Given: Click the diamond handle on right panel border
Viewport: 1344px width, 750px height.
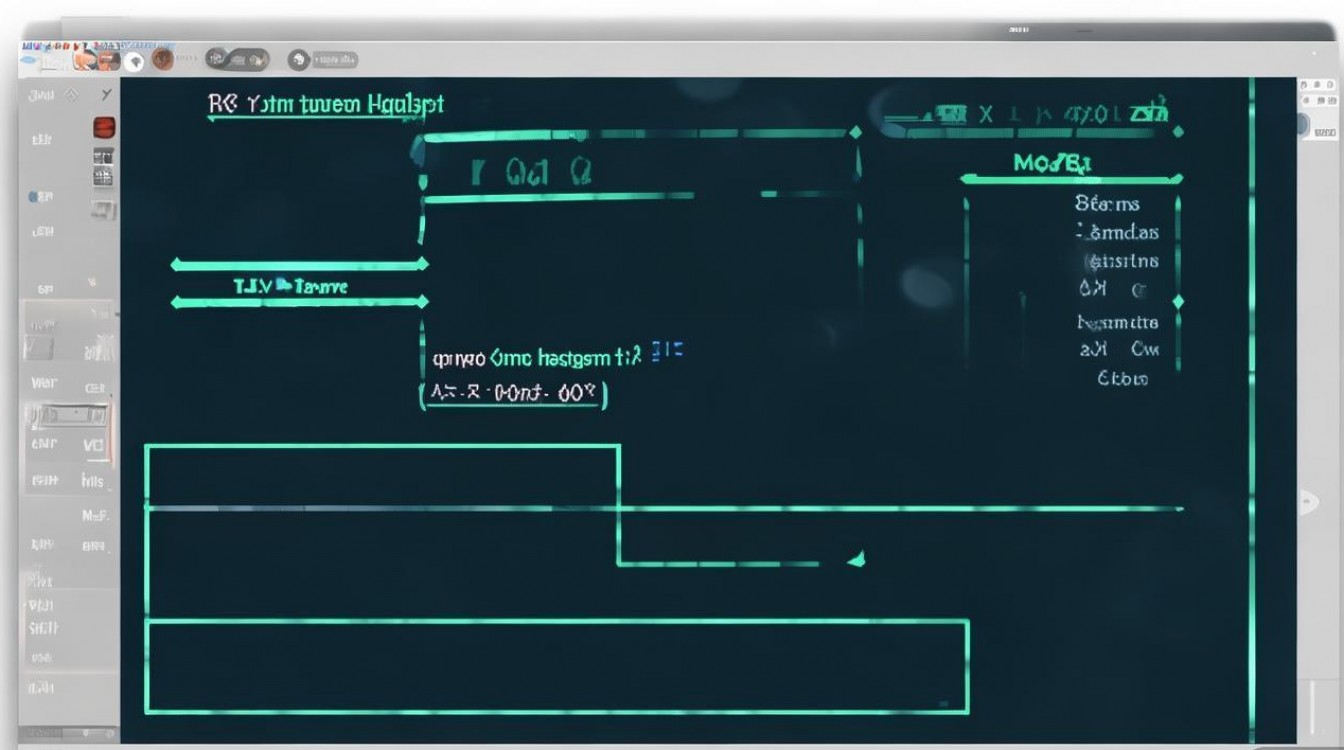Looking at the screenshot, I should (x=1177, y=301).
